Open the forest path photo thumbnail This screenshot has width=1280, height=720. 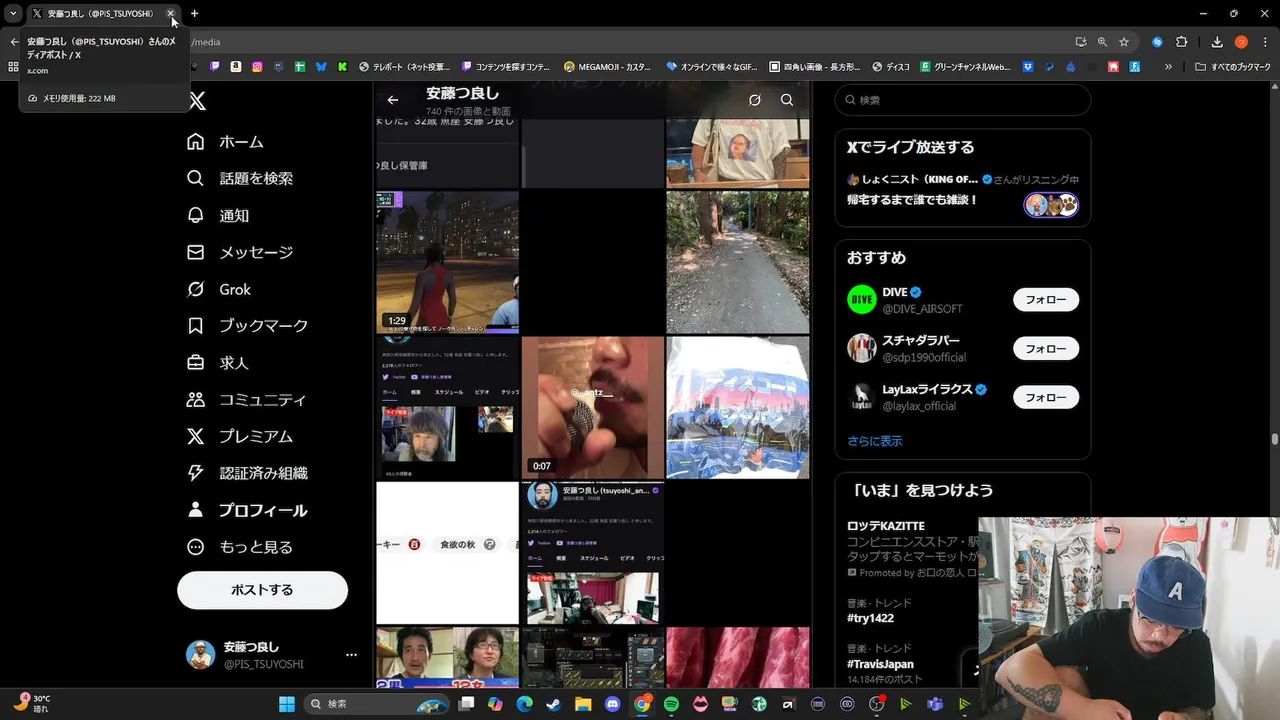[x=738, y=262]
